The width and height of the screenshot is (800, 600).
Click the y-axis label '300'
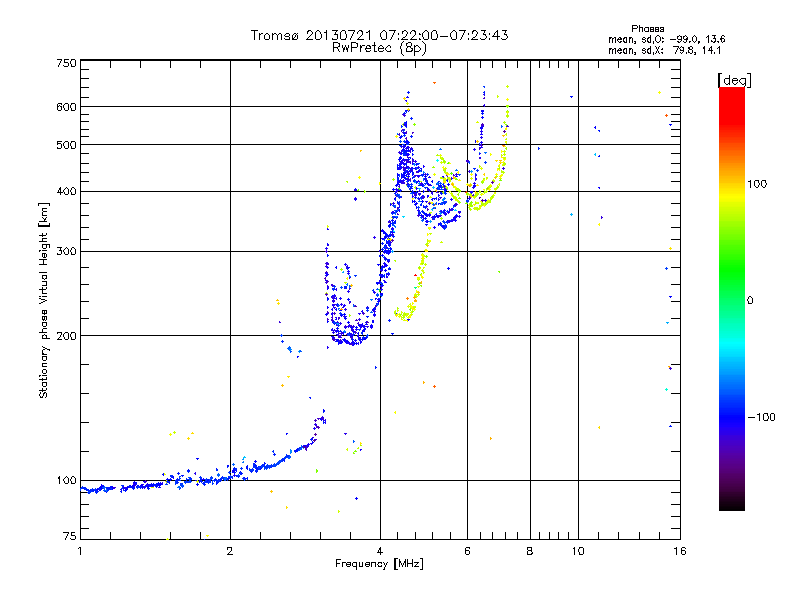[66, 252]
